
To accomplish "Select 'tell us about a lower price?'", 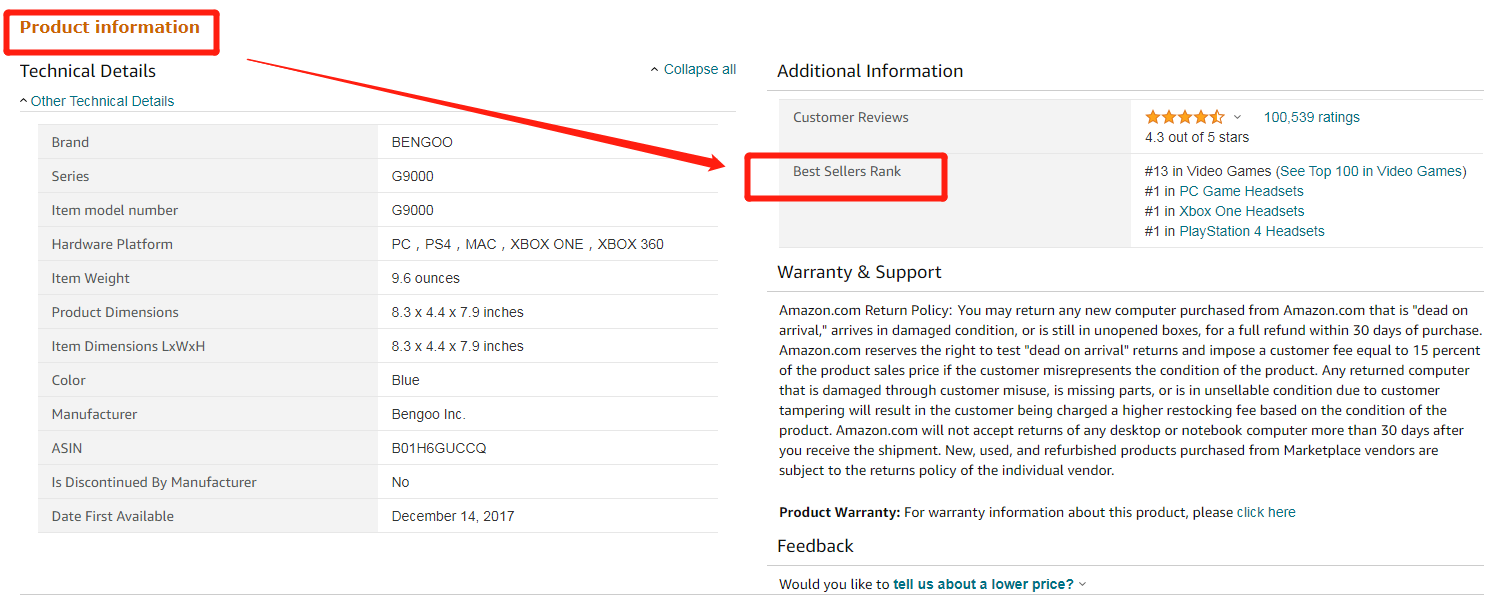I will [x=983, y=584].
